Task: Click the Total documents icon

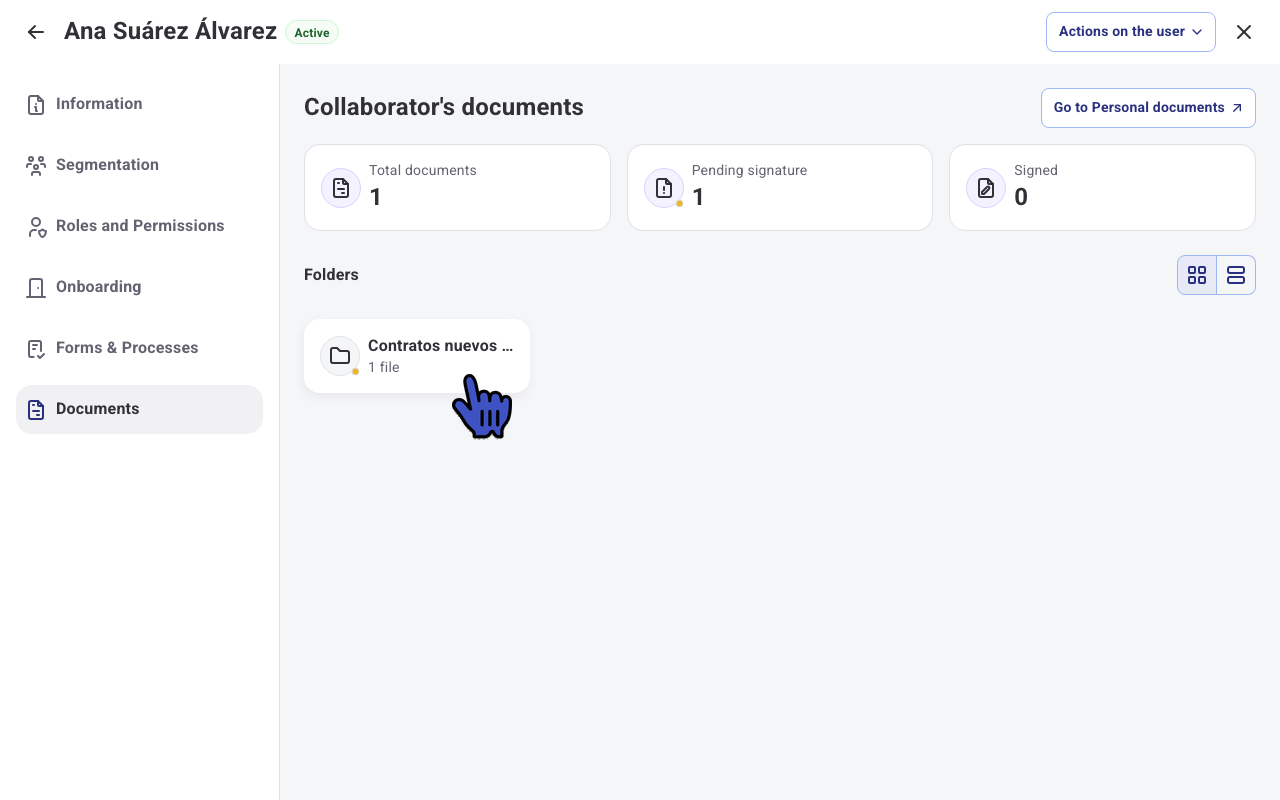Action: [341, 188]
